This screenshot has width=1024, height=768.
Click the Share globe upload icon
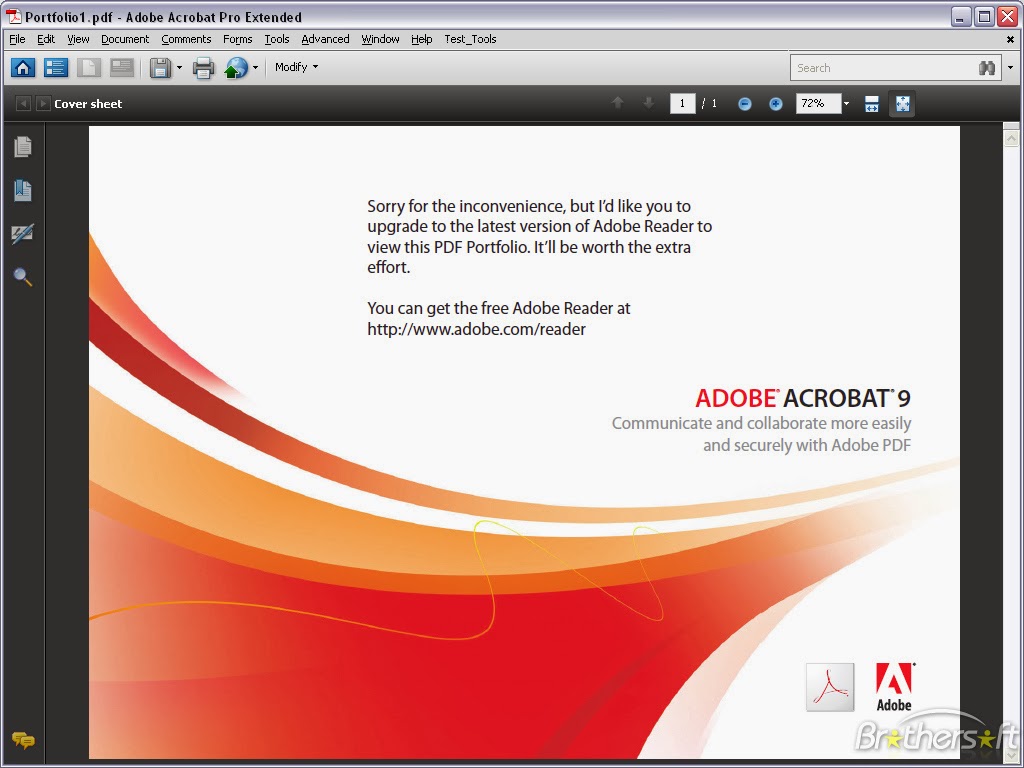(x=236, y=67)
